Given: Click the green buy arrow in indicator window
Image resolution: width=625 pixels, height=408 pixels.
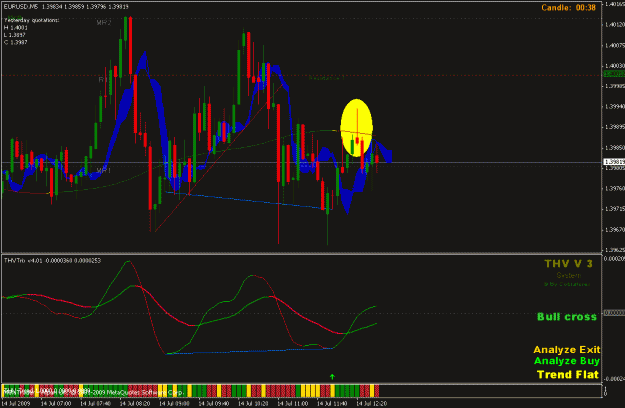Looking at the screenshot, I should [x=332, y=377].
